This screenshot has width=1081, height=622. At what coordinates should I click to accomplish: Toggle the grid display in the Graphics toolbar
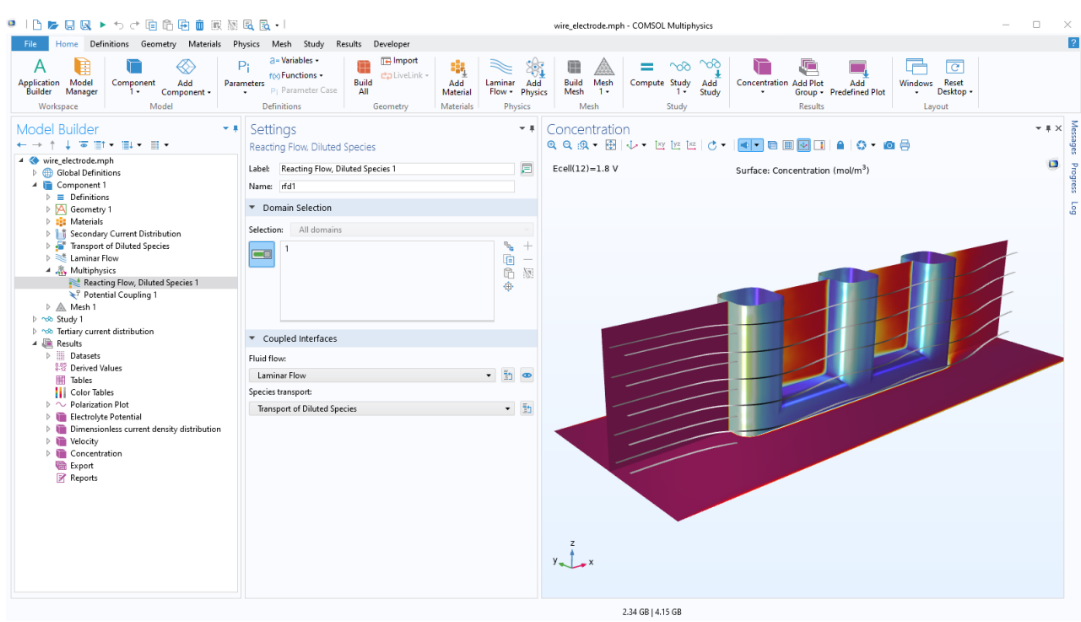tap(788, 146)
